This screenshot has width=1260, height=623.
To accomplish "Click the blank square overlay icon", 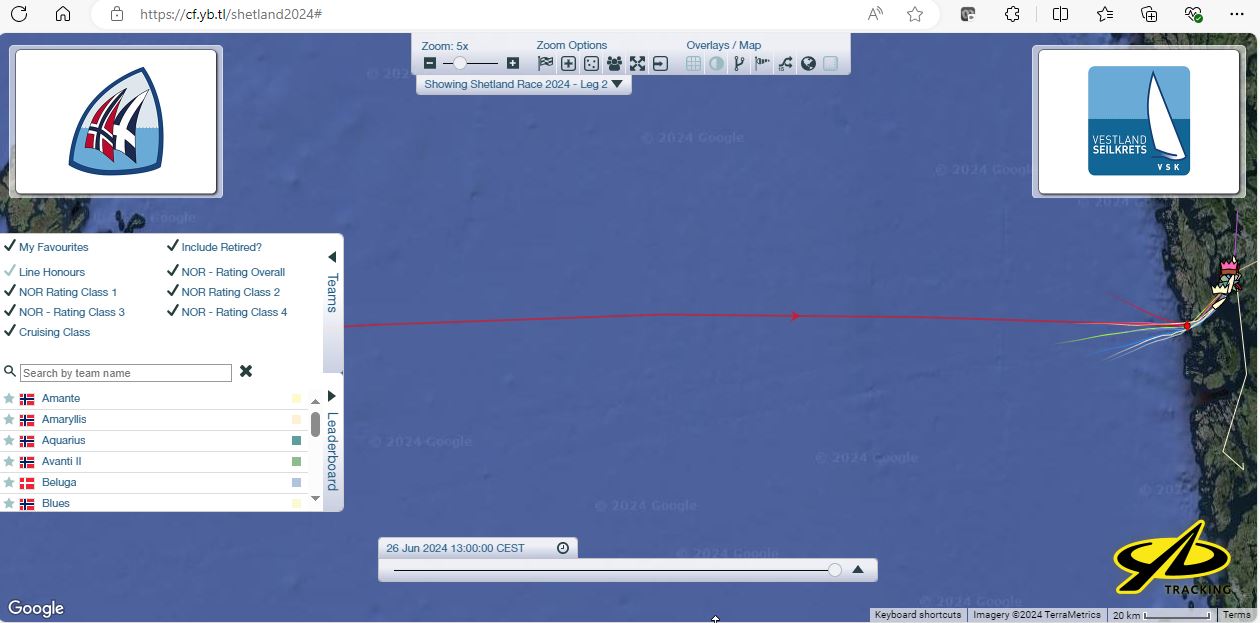I will [x=830, y=63].
